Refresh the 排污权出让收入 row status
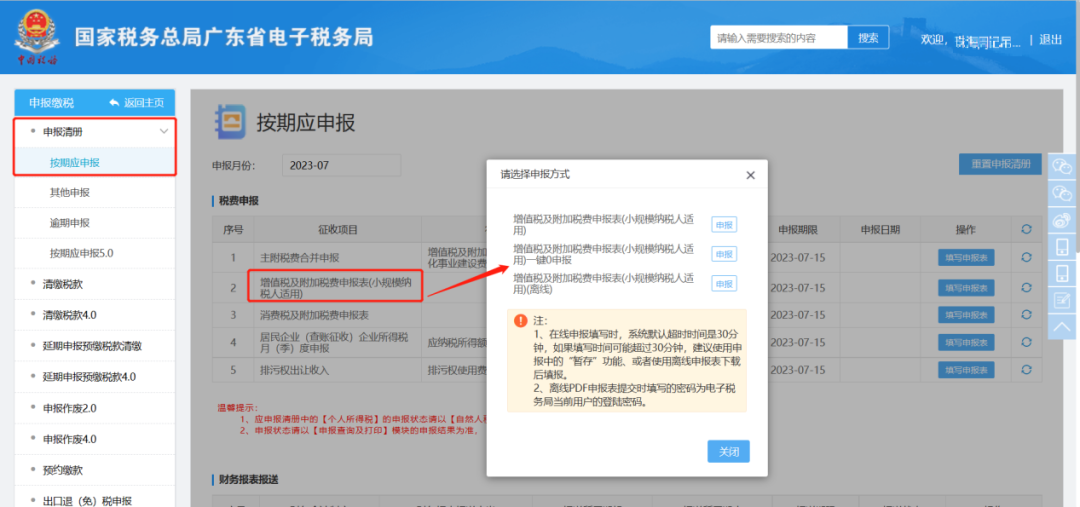 point(1026,369)
